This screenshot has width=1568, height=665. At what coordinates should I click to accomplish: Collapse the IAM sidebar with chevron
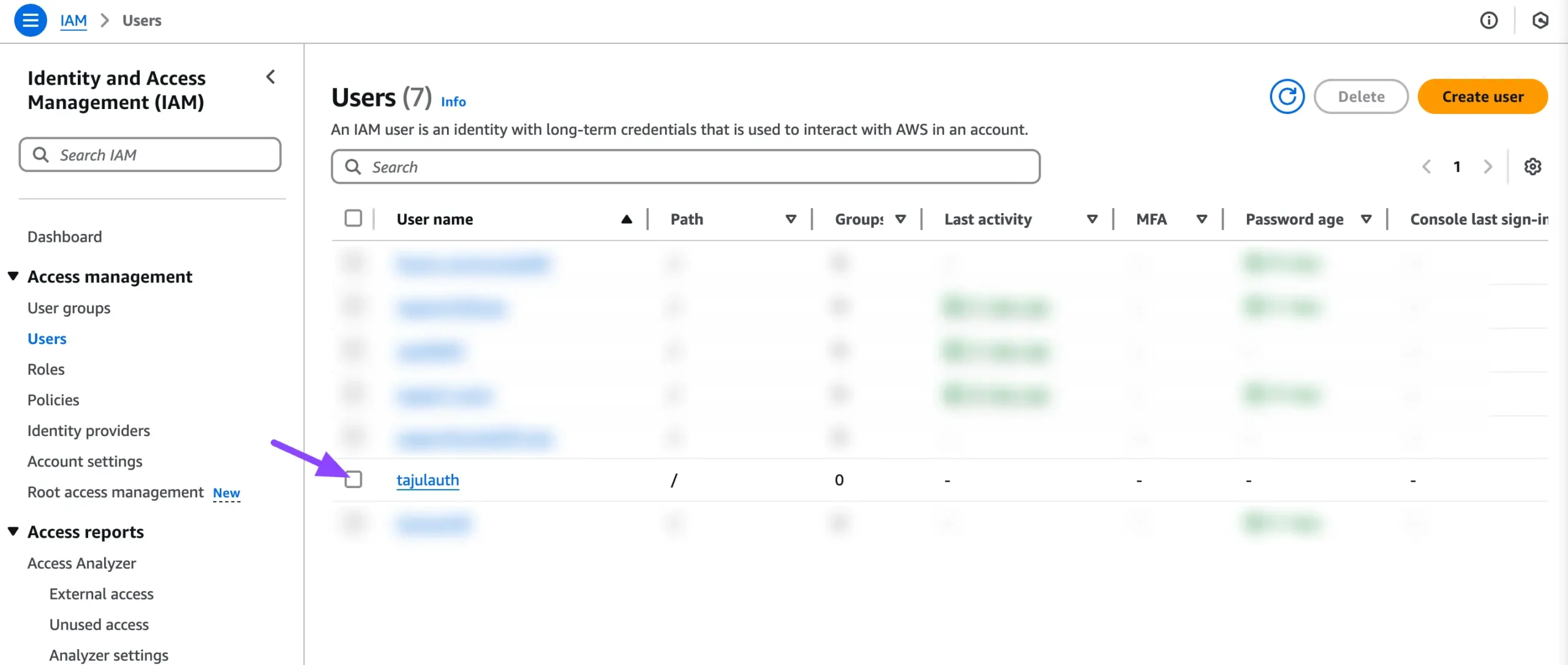[271, 77]
